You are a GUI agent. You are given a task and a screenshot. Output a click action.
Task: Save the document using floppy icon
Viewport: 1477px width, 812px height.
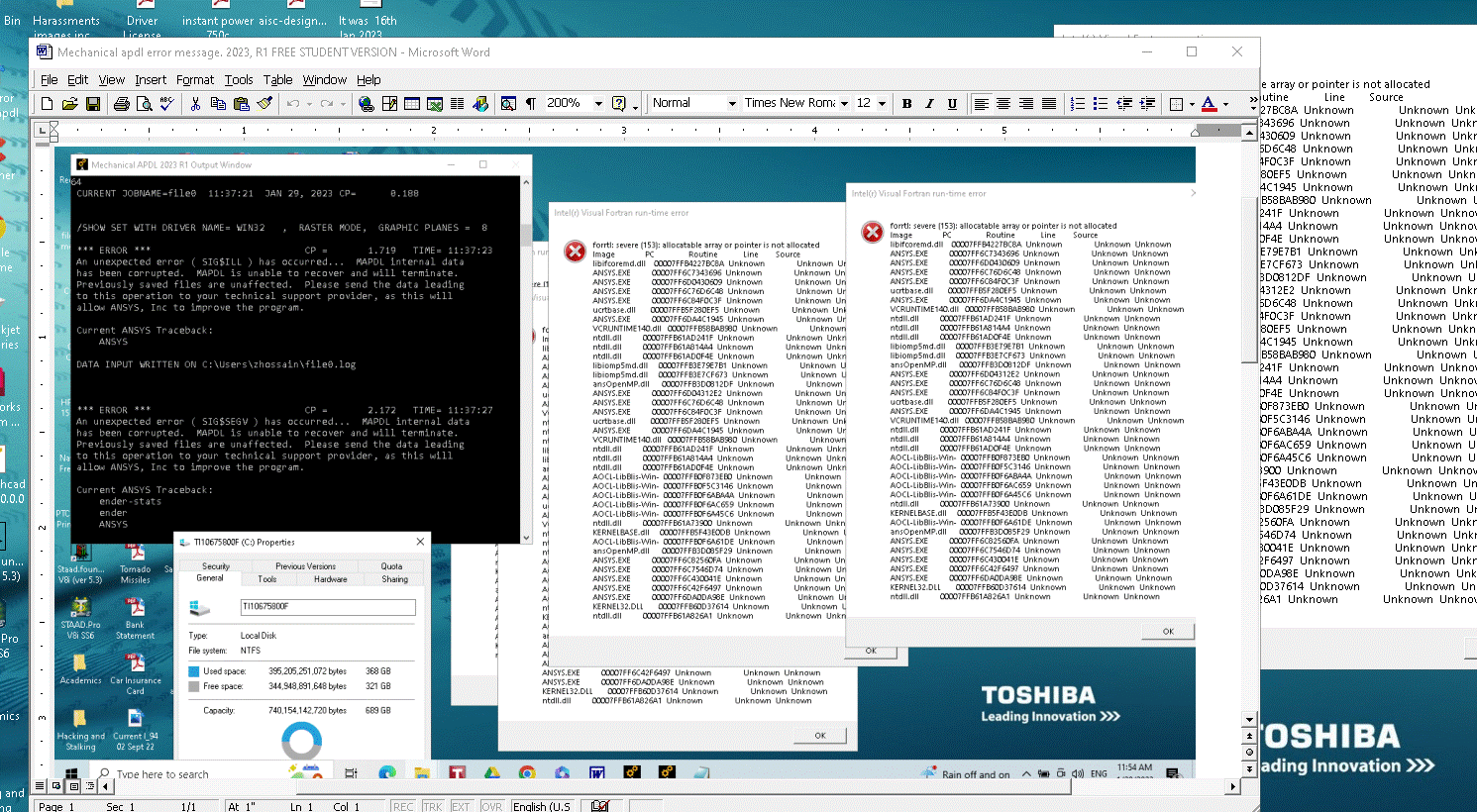(x=93, y=103)
